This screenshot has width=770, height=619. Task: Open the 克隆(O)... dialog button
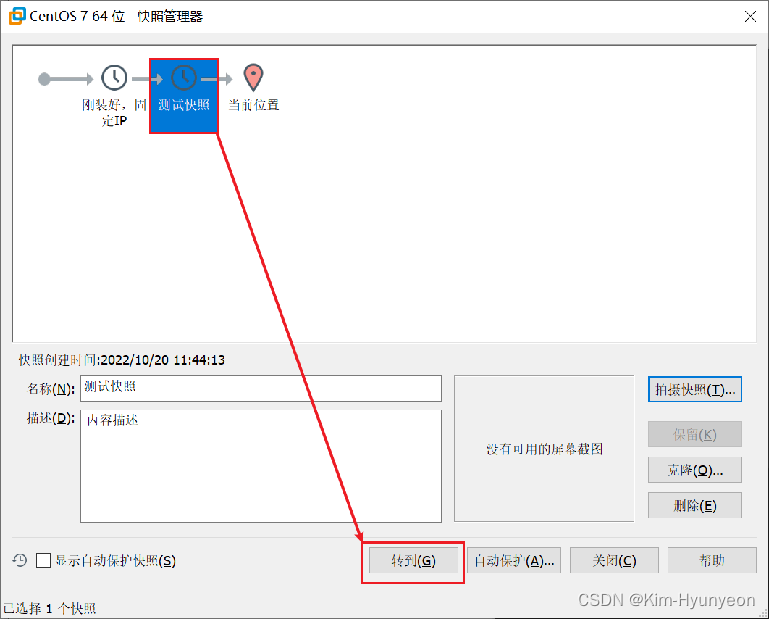point(694,470)
